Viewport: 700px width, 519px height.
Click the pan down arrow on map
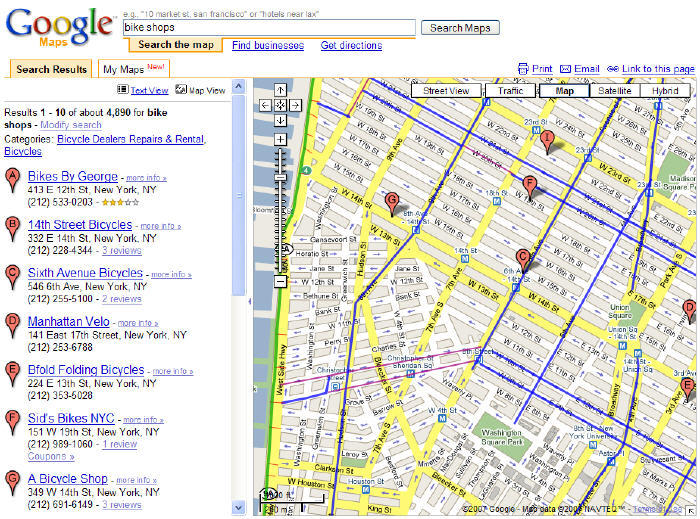click(280, 120)
